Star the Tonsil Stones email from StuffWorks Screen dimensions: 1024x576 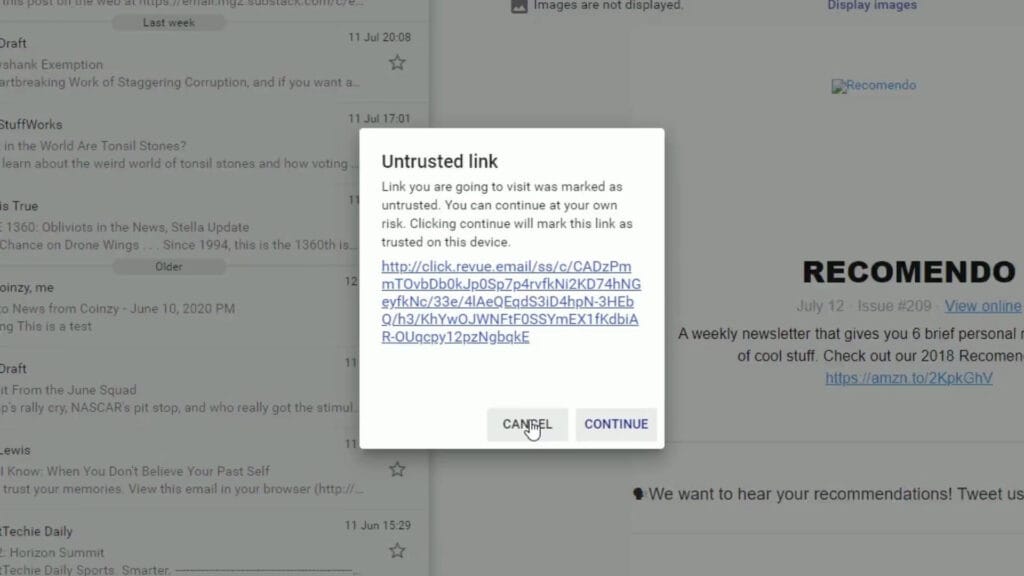click(x=397, y=143)
